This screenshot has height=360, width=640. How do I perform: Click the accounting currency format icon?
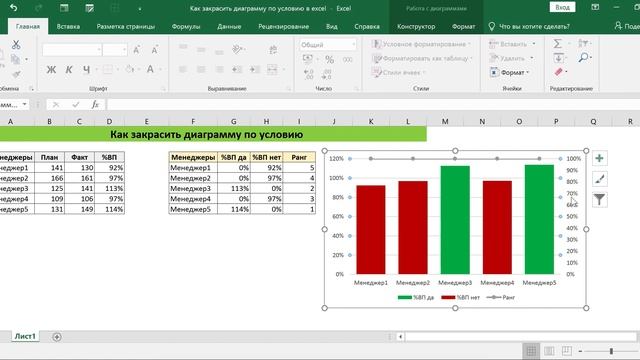[x=307, y=59]
